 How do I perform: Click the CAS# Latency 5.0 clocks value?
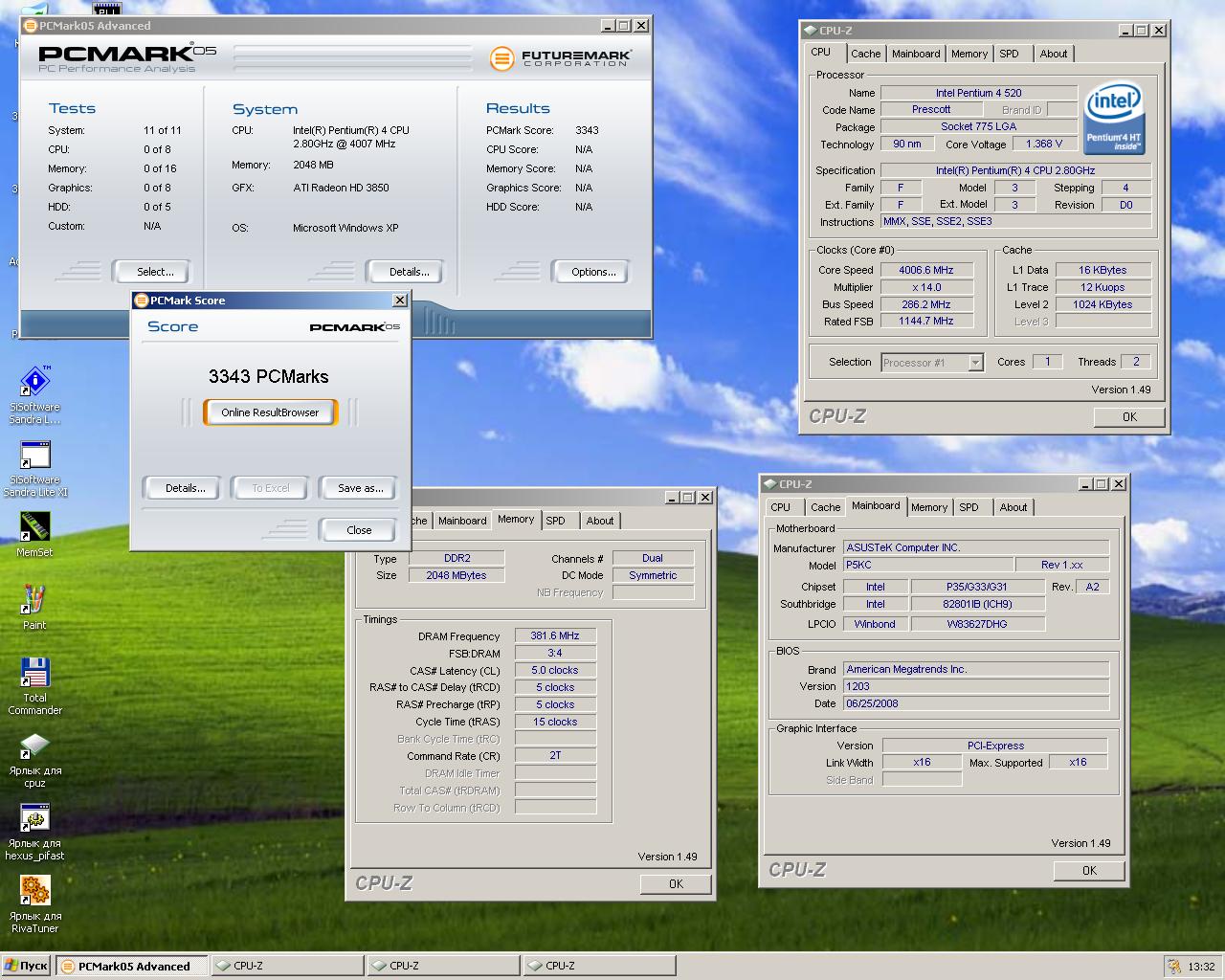(555, 670)
